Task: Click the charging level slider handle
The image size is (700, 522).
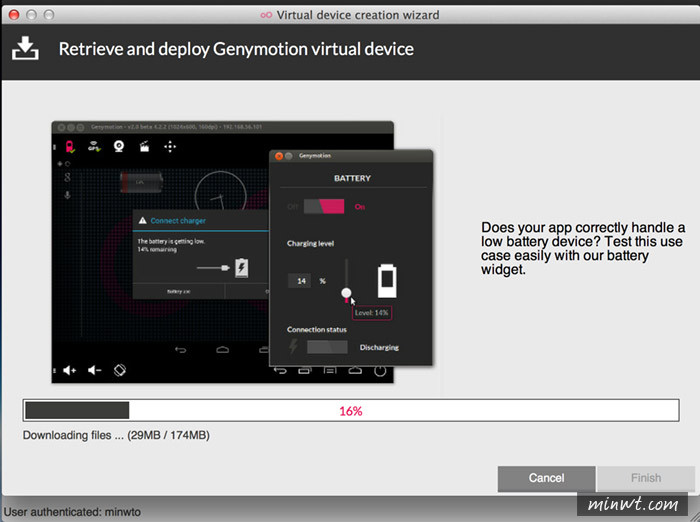Action: (346, 293)
